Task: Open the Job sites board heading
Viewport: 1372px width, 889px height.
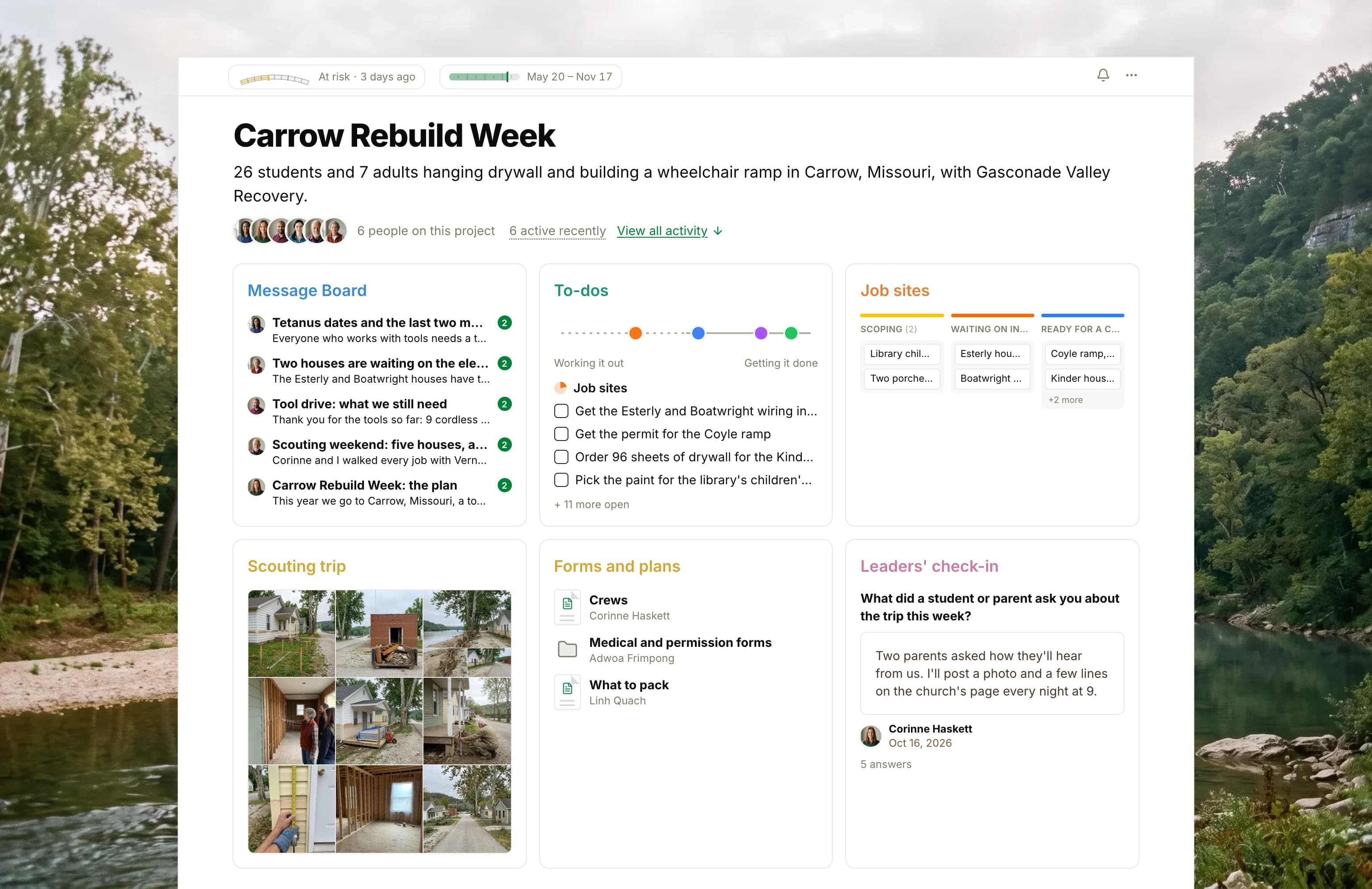Action: point(895,290)
